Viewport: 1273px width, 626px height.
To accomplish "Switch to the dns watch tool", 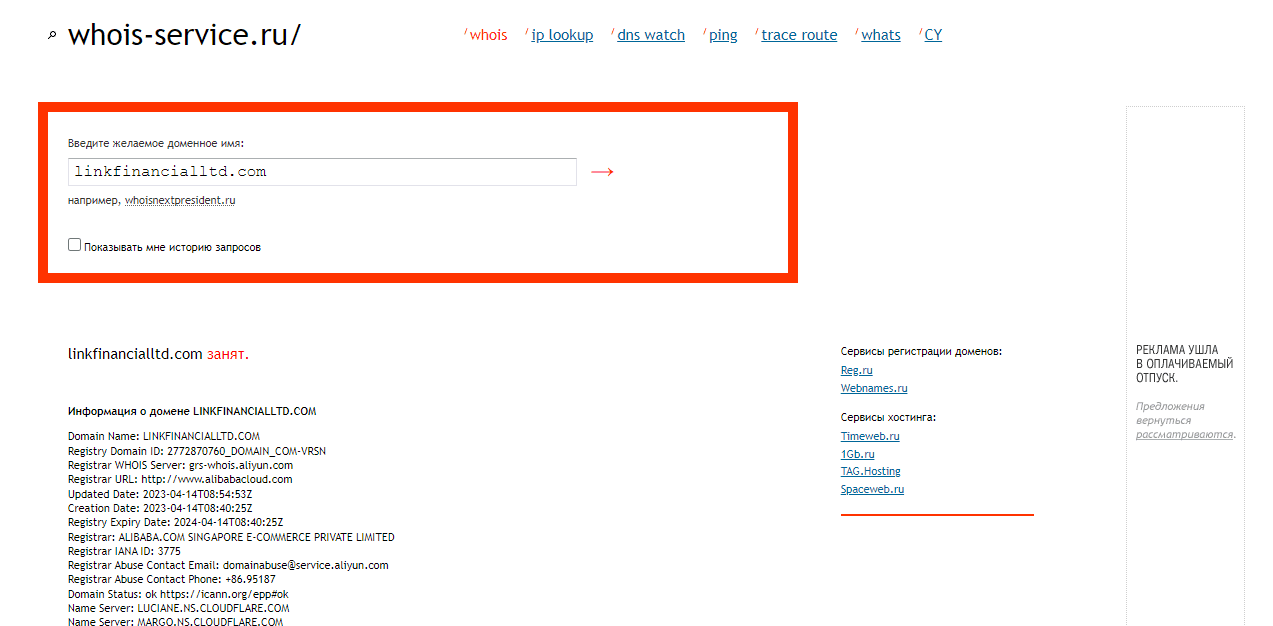I will point(651,35).
